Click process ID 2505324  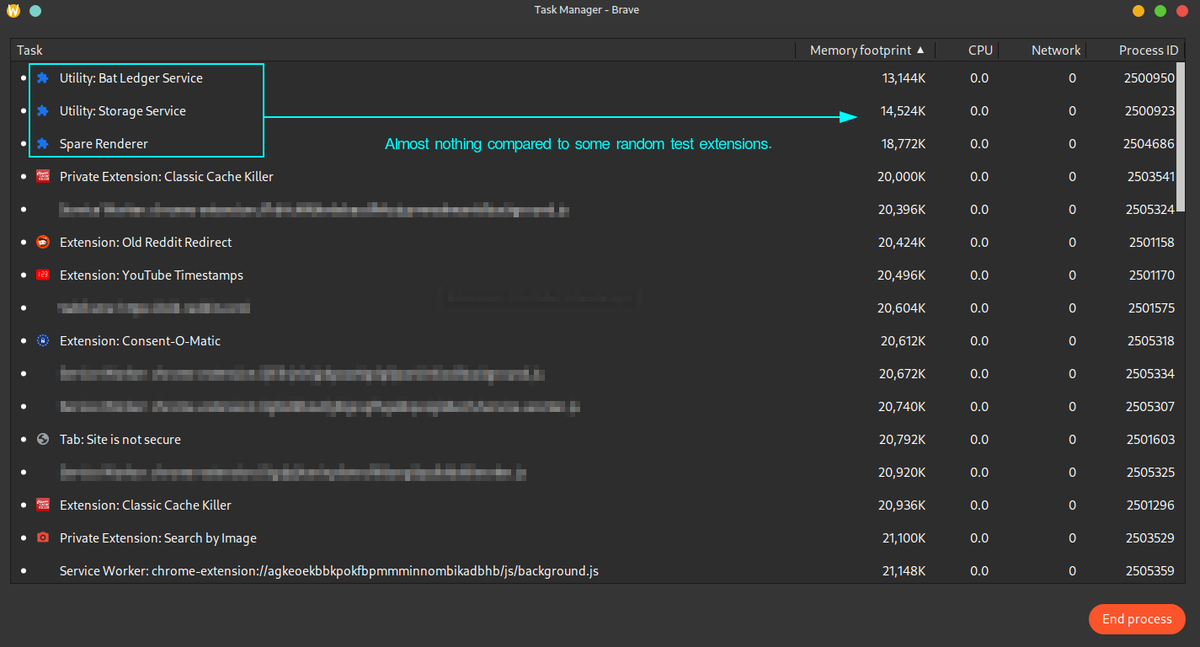[1150, 210]
